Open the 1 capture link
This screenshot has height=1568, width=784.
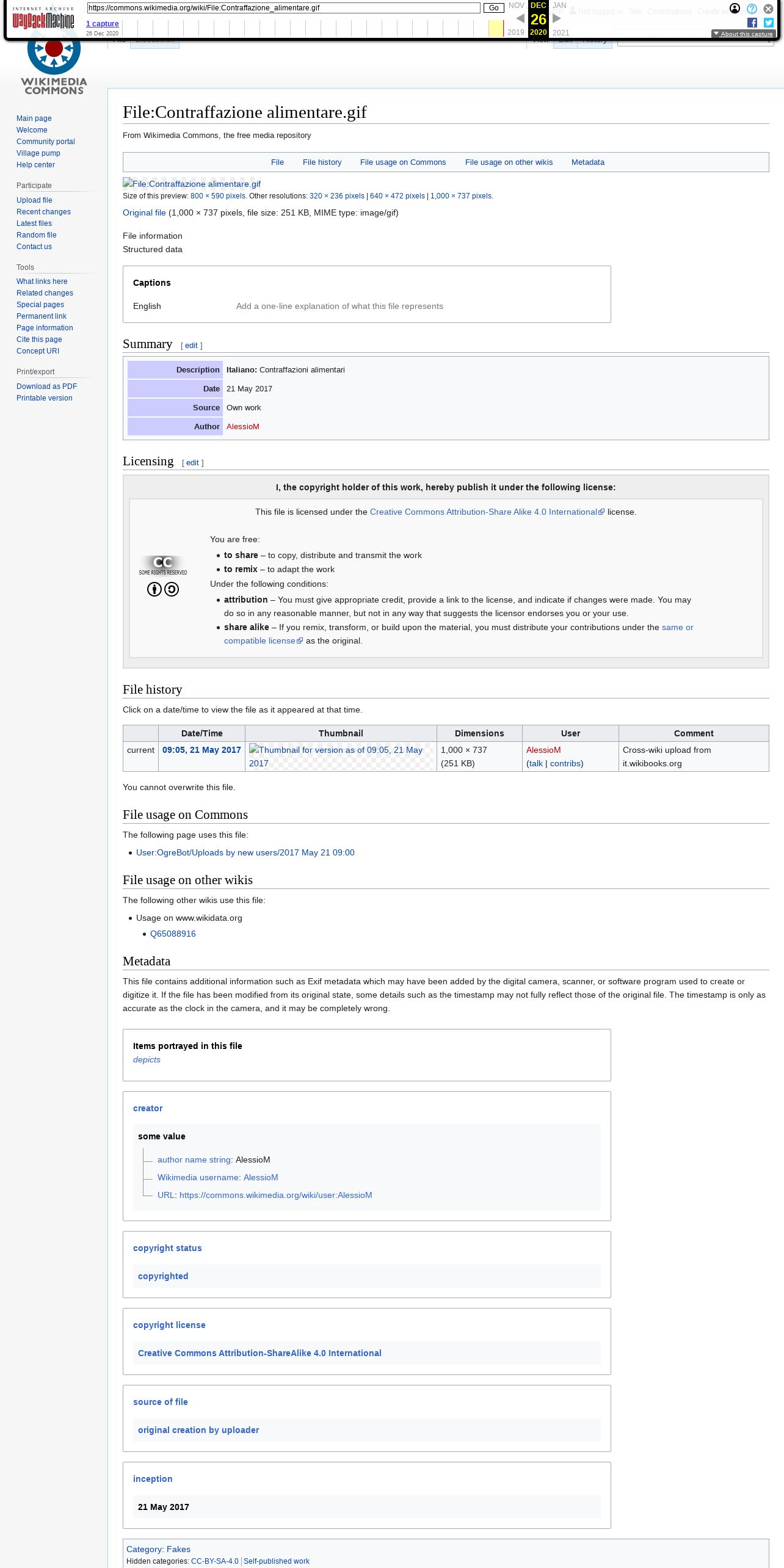pyautogui.click(x=102, y=24)
